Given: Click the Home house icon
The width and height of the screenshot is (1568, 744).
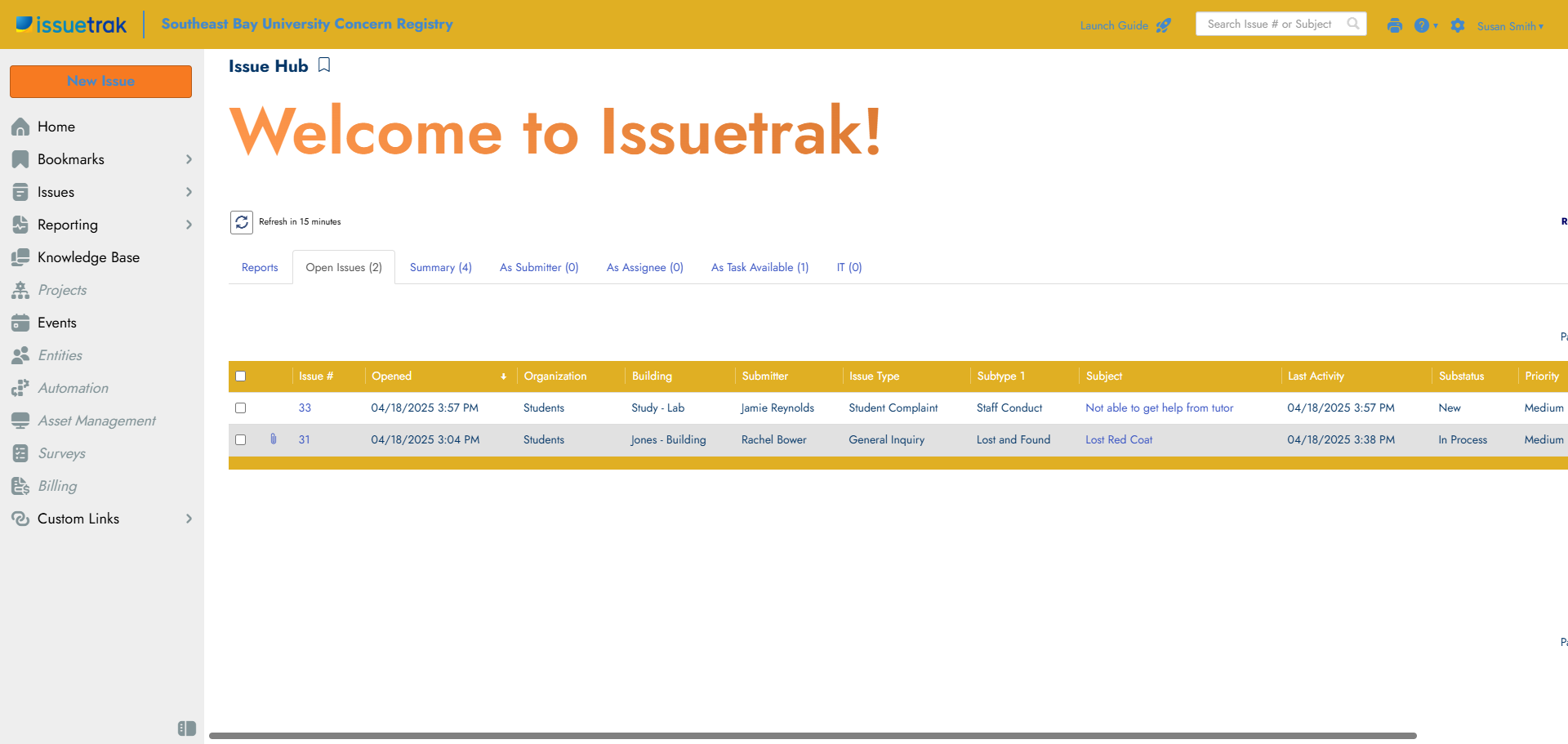Looking at the screenshot, I should [20, 127].
